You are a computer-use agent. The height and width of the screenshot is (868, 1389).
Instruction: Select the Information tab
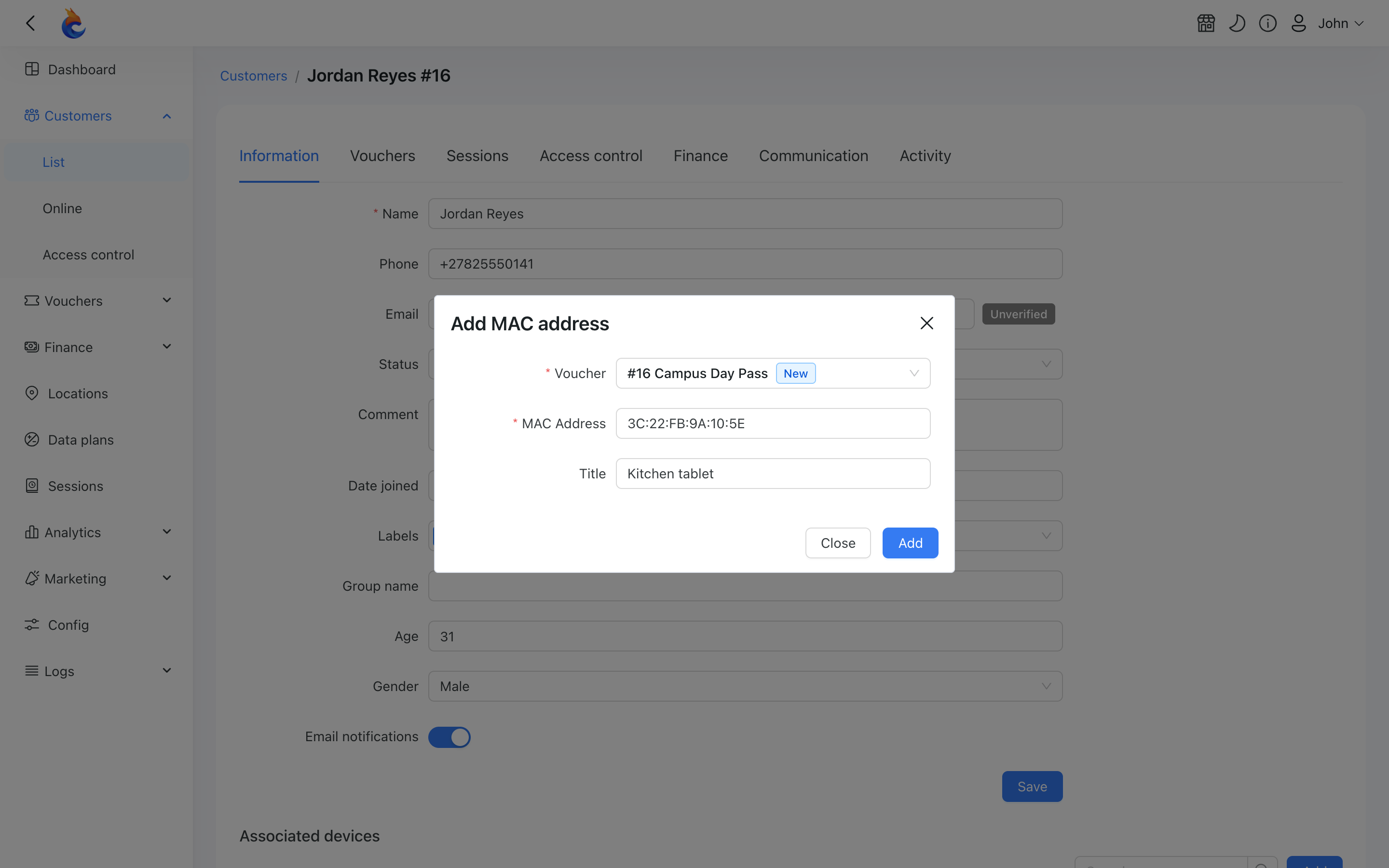pos(279,156)
